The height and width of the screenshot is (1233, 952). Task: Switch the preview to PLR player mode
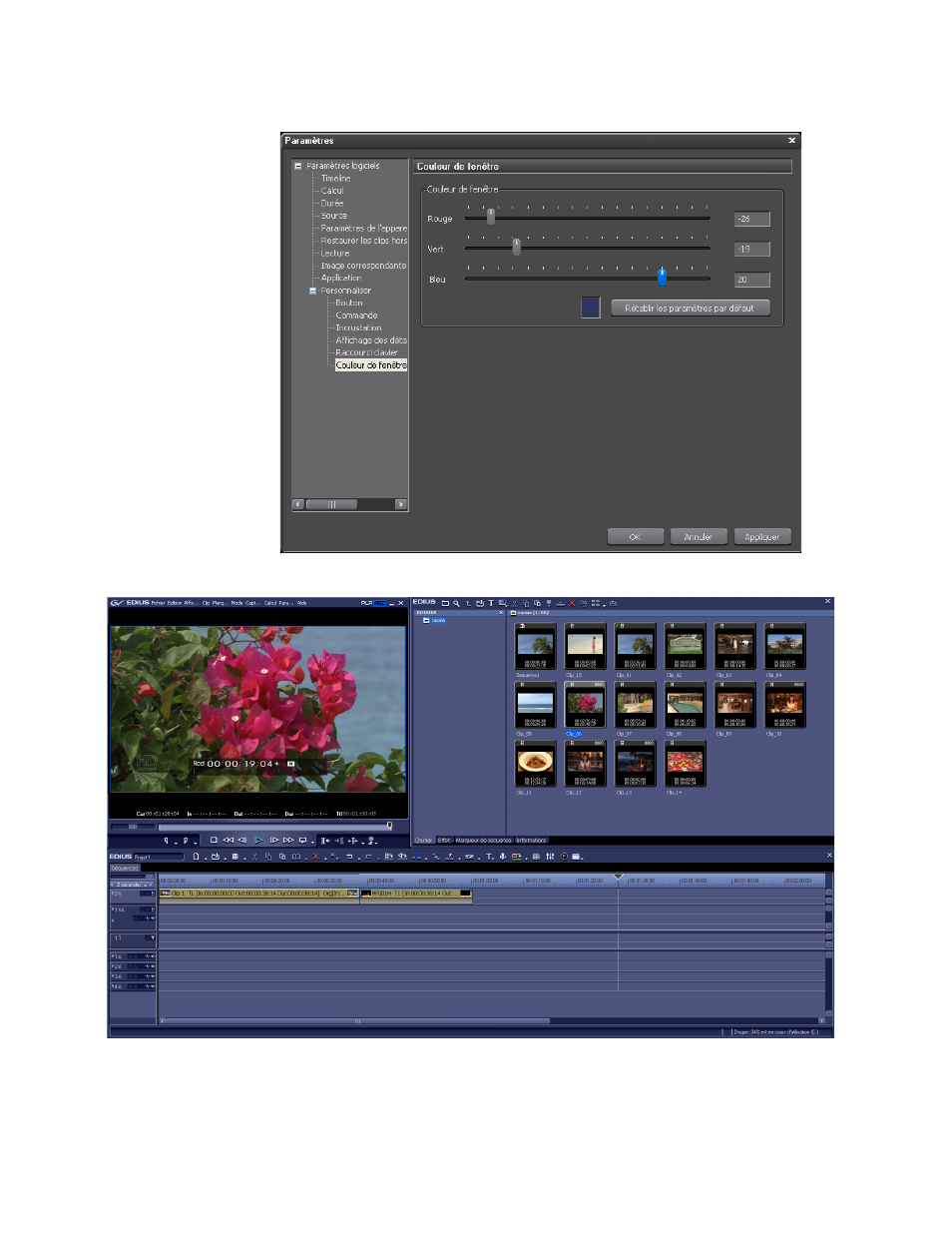point(366,602)
